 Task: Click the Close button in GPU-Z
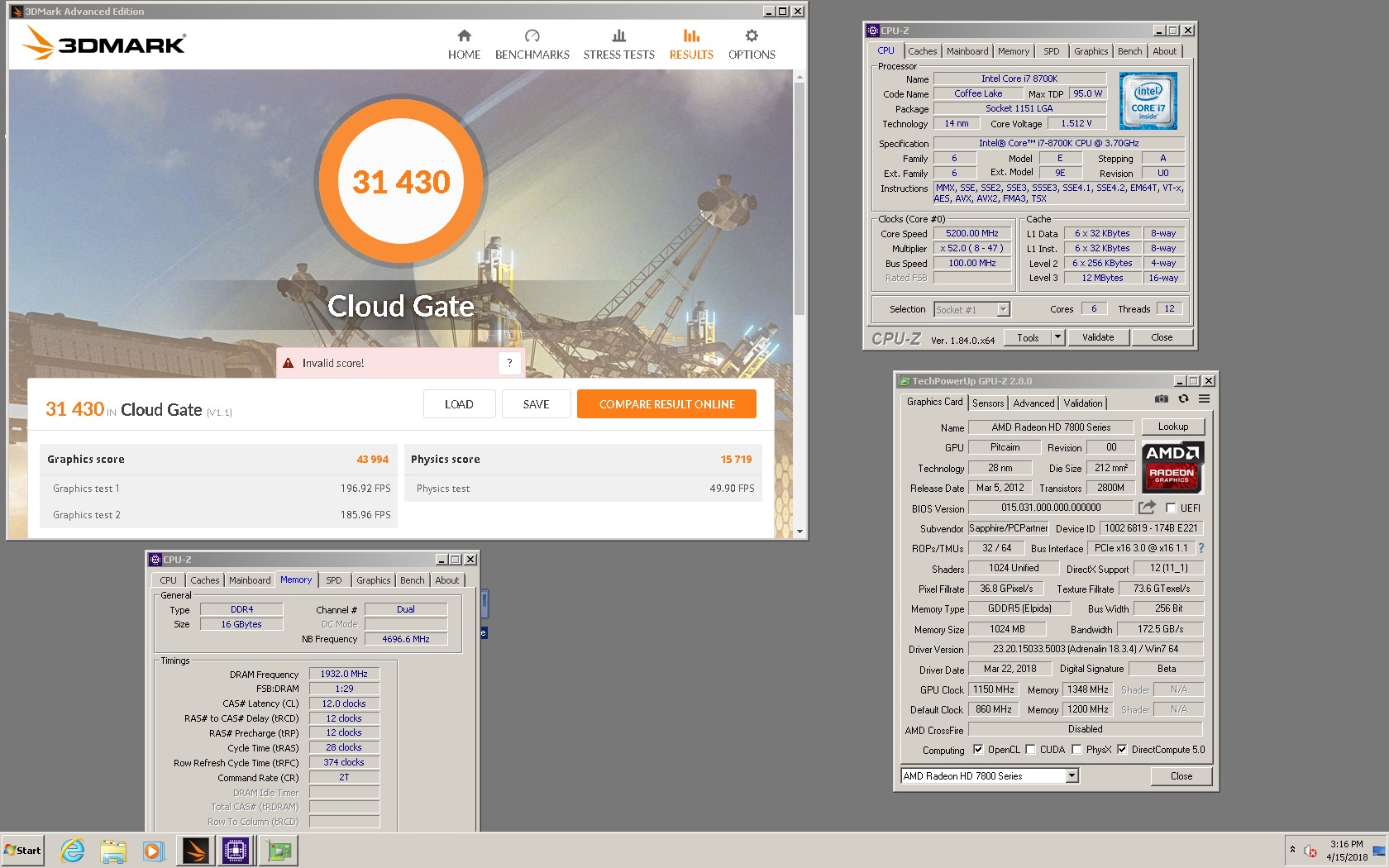pos(1181,775)
